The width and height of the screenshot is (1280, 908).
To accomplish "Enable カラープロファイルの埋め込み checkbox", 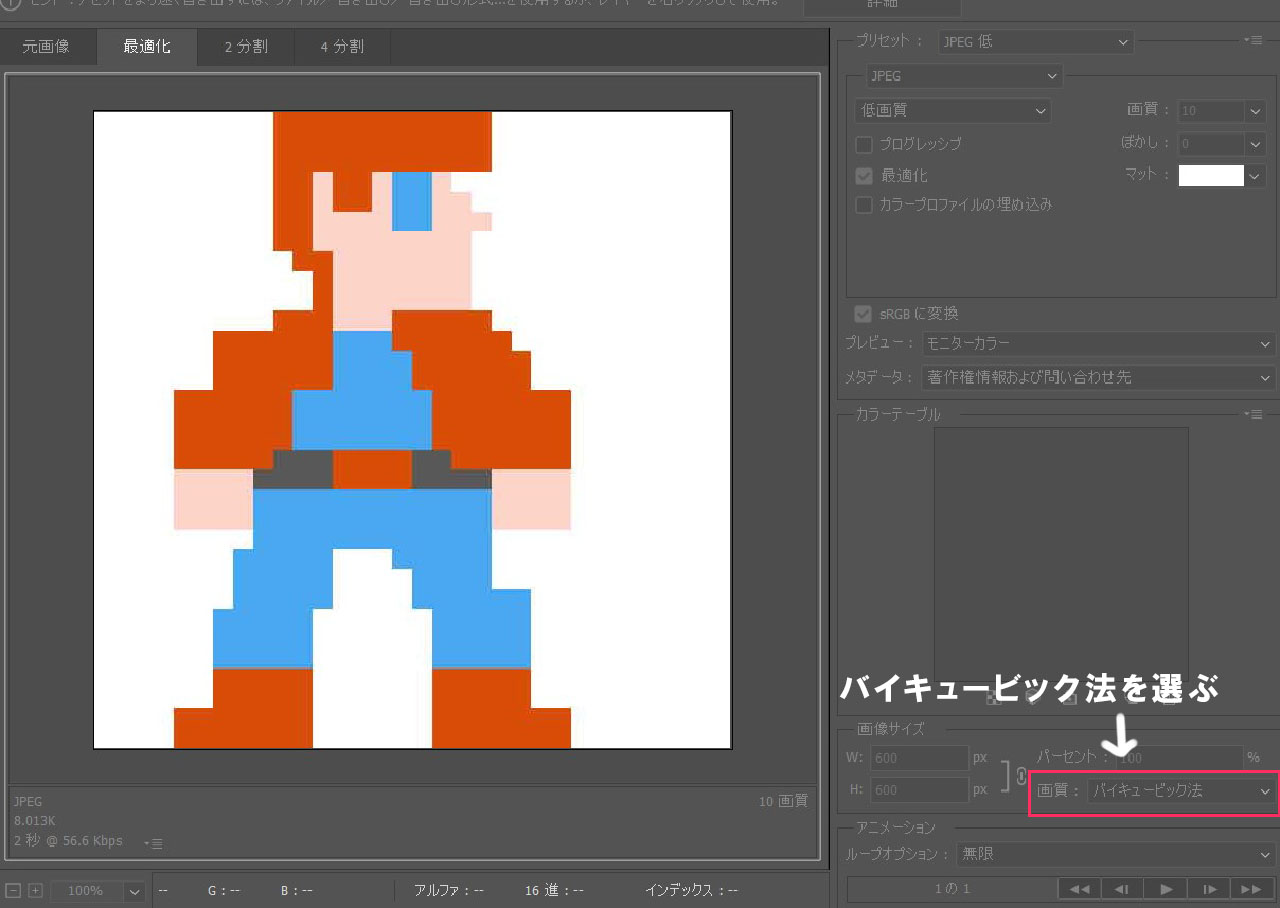I will tap(864, 205).
